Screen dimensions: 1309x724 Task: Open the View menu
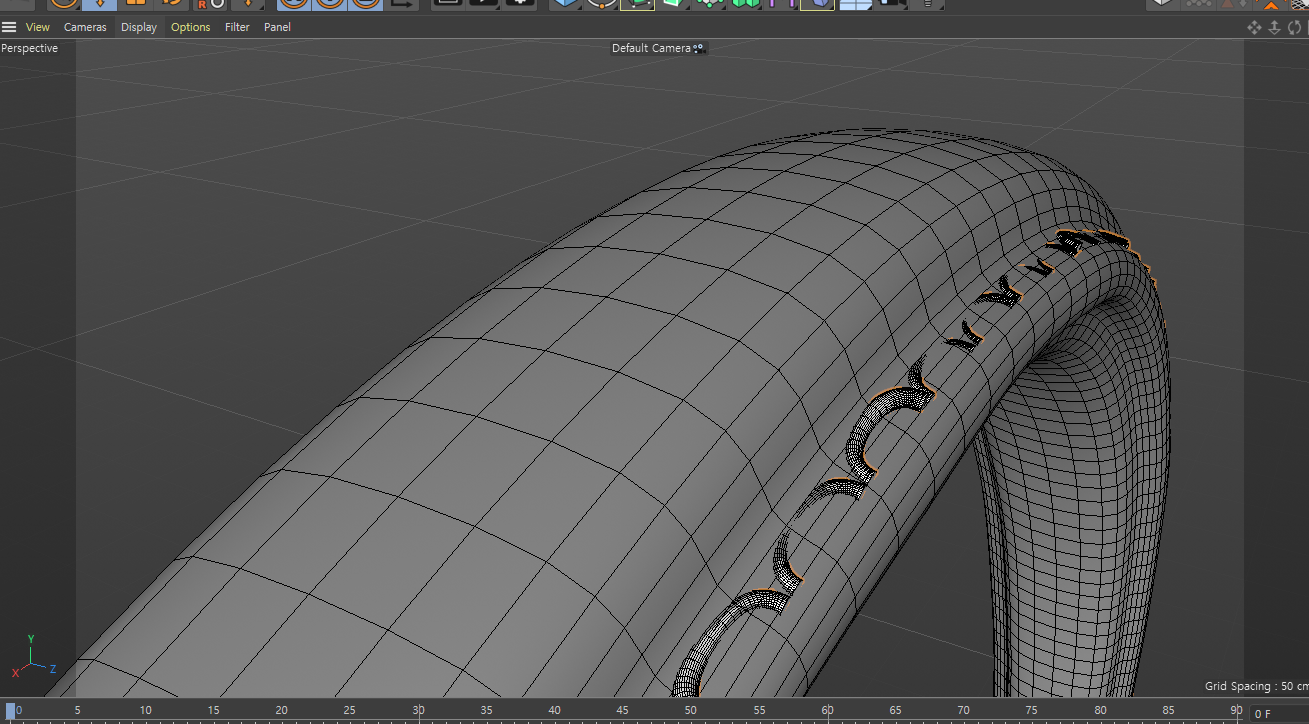click(x=38, y=27)
